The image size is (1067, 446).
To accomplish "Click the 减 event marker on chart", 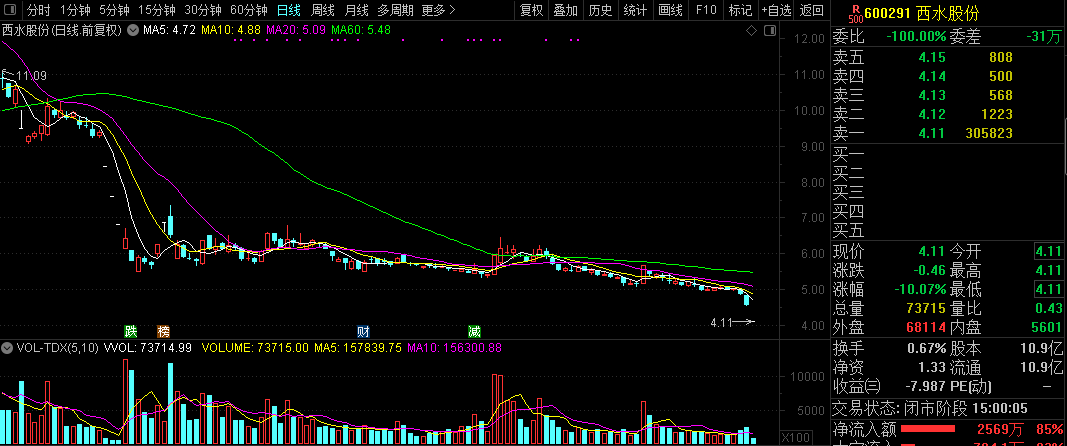I will (473, 331).
